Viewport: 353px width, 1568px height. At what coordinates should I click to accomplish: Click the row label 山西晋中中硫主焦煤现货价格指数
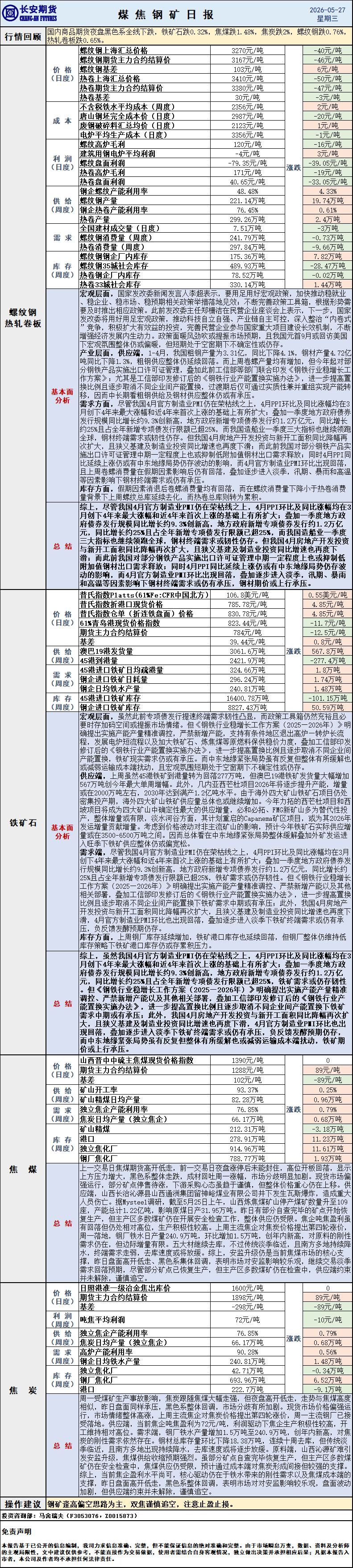[x=137, y=1060]
